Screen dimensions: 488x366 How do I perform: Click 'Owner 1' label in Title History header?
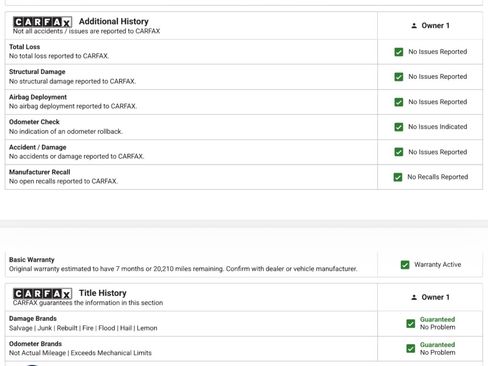pyautogui.click(x=435, y=297)
